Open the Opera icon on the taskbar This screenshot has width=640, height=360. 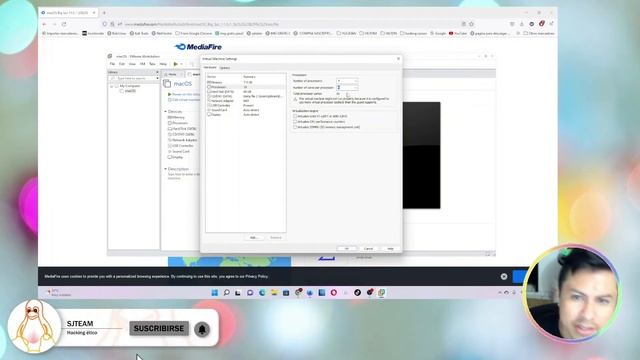[x=333, y=293]
